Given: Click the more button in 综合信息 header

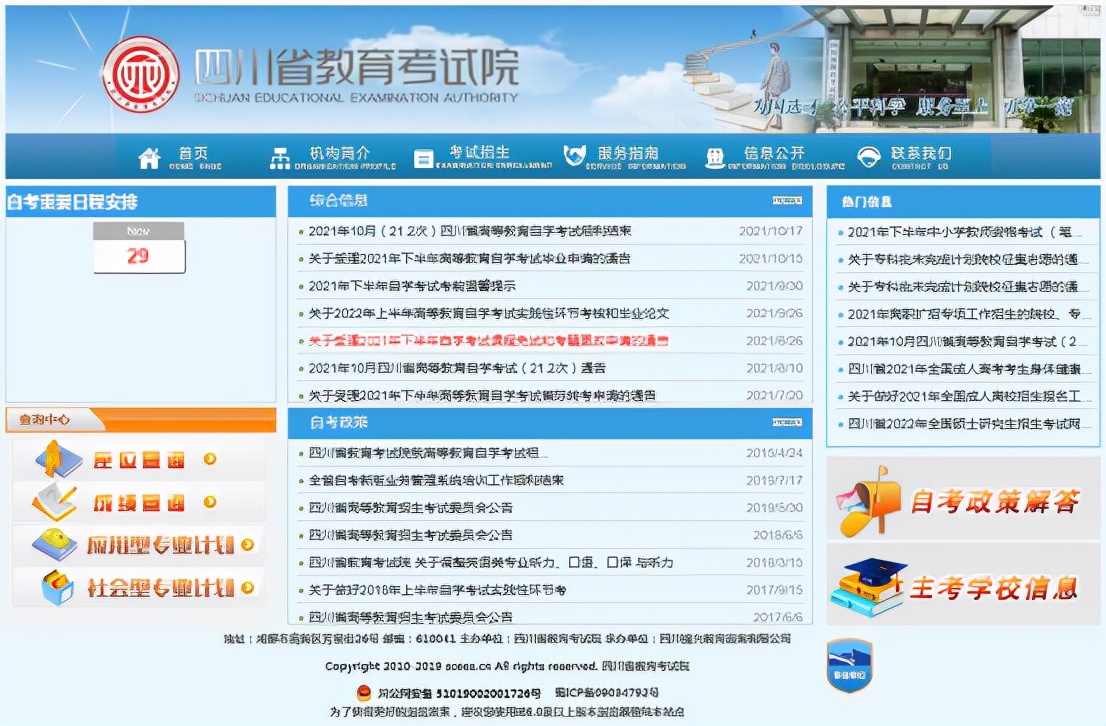Looking at the screenshot, I should [x=786, y=201].
